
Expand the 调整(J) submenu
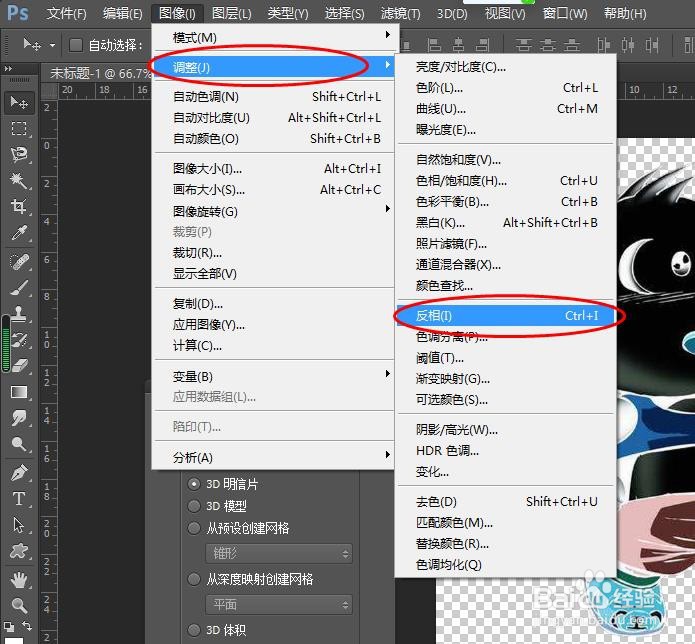click(x=274, y=67)
